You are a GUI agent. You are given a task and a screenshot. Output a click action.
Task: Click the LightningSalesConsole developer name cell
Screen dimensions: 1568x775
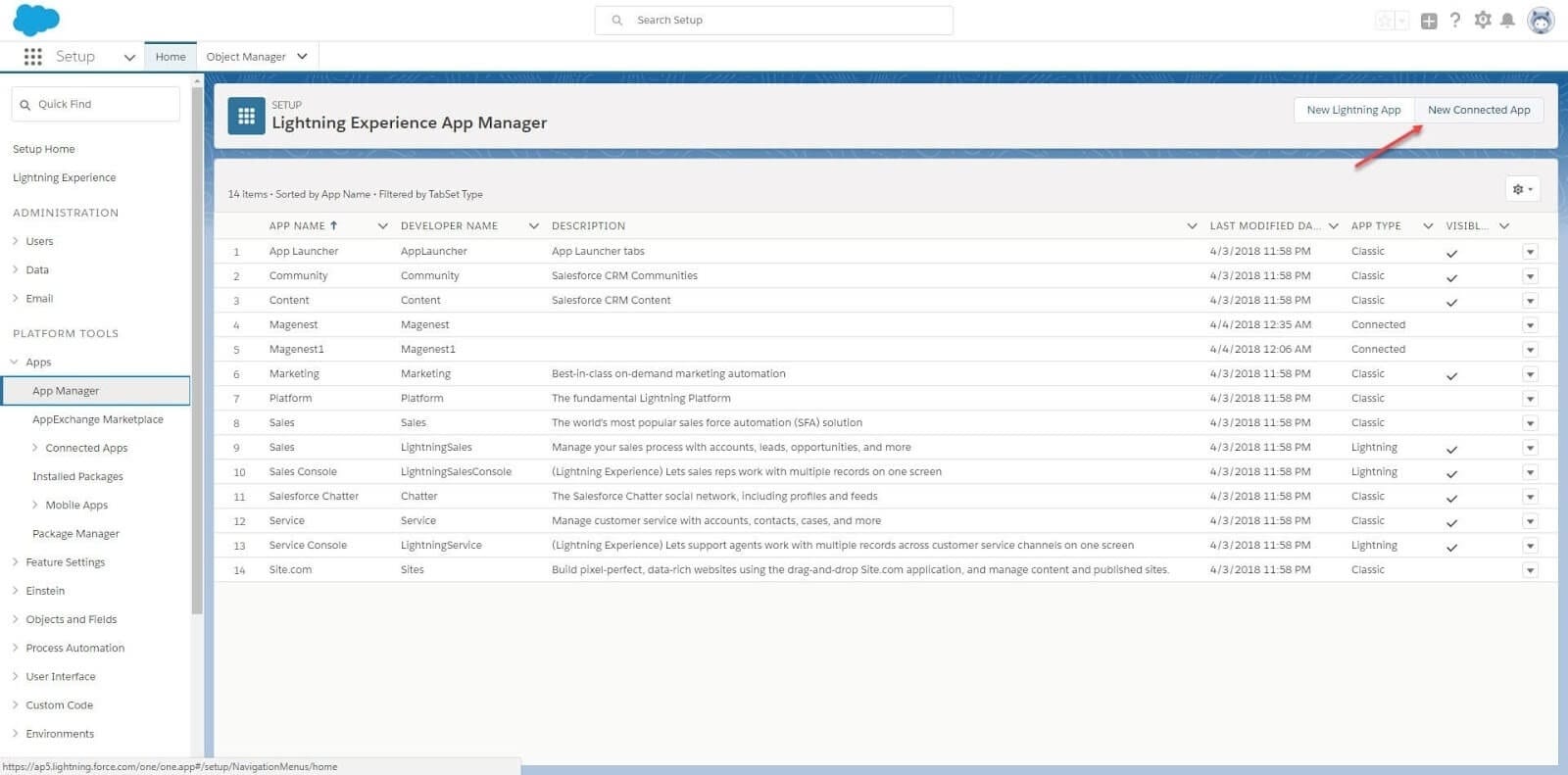point(457,472)
